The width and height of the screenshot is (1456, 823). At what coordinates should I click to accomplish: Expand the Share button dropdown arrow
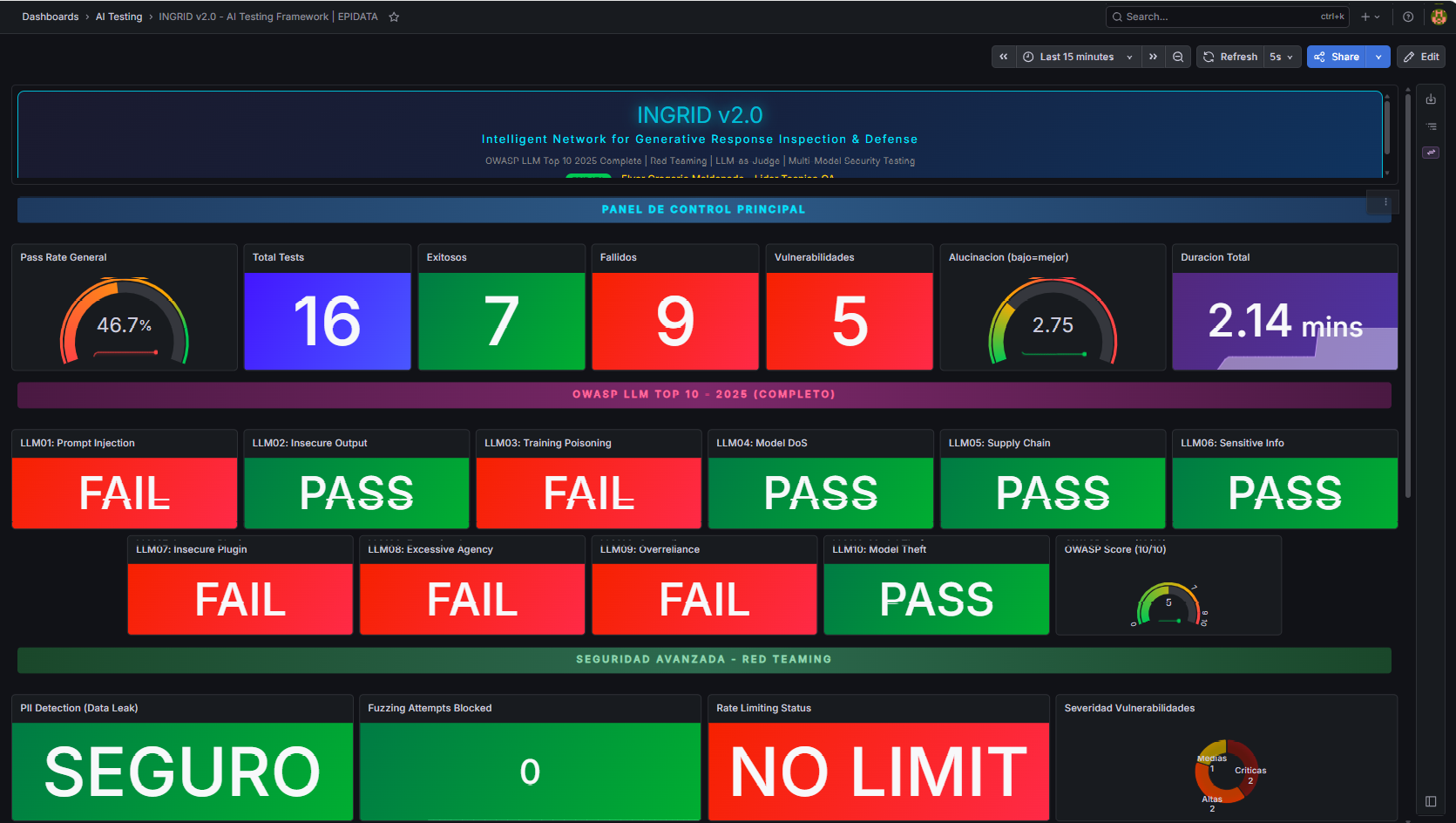click(x=1378, y=57)
